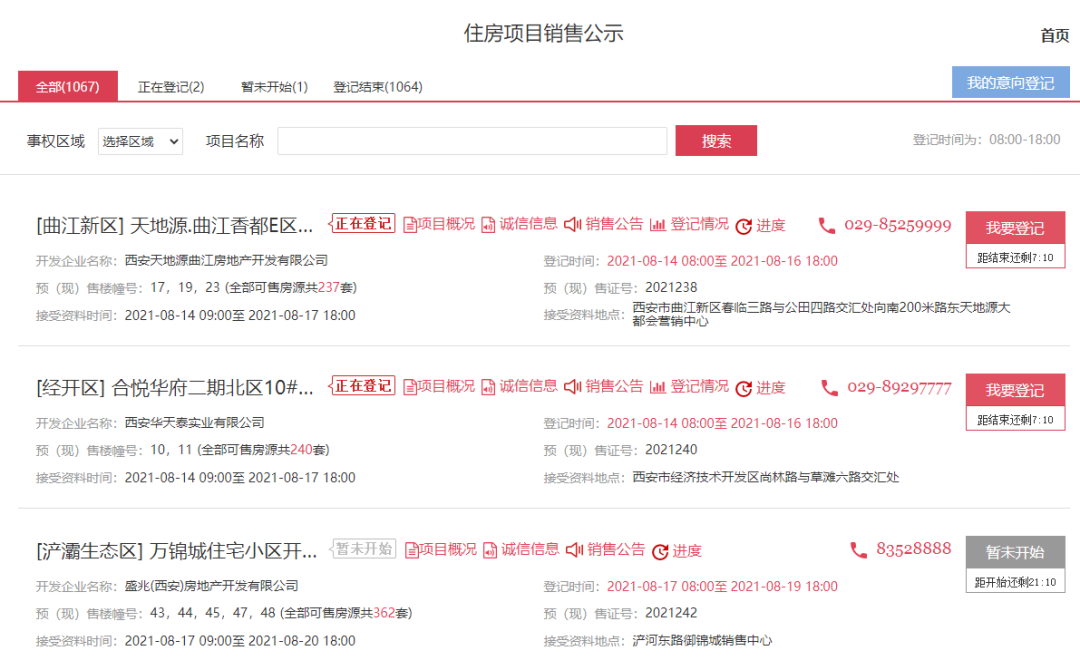Open 进度 clock icon for 万锦城住宅小区
The height and width of the screenshot is (670, 1080).
point(660,551)
